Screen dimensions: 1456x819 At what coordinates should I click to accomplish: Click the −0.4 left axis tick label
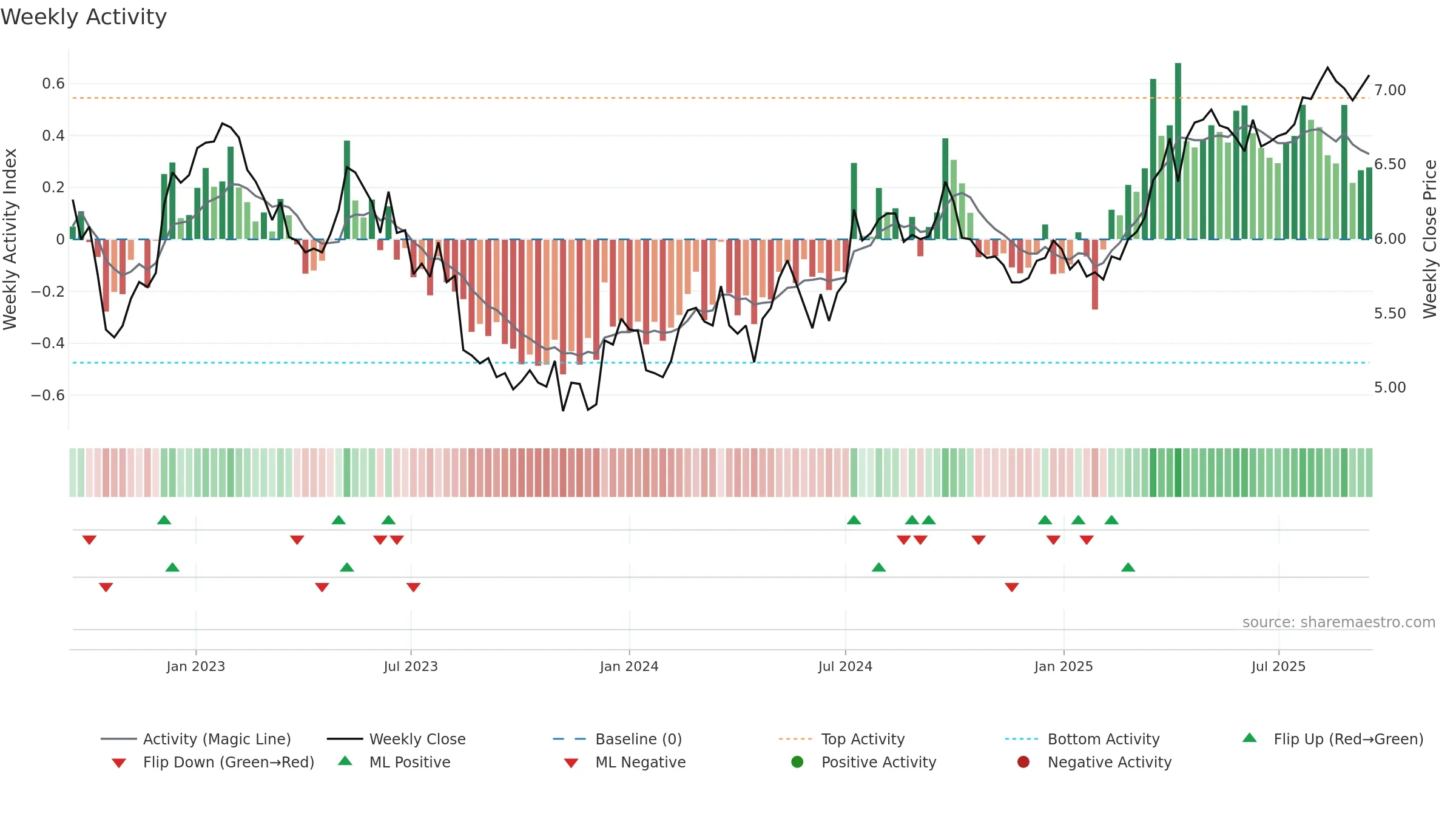tap(48, 343)
